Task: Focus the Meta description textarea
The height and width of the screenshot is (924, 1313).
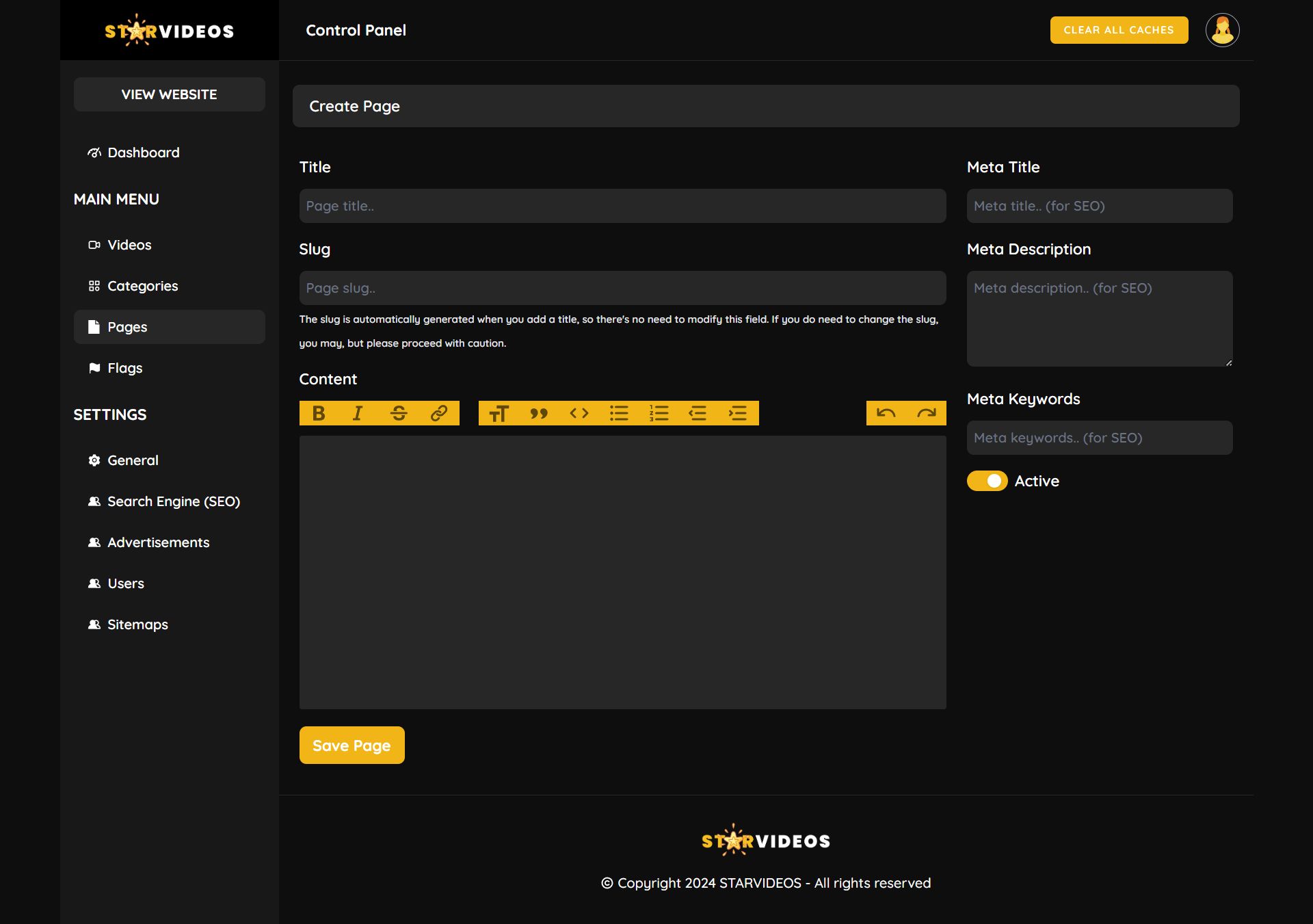Action: coord(1099,319)
